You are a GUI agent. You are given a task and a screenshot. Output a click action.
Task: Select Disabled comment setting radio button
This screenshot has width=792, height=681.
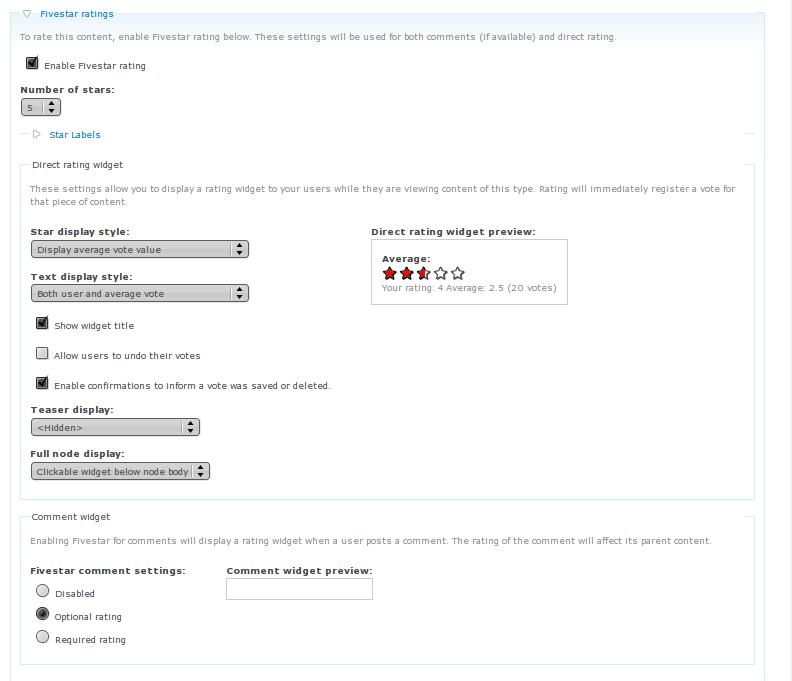pyautogui.click(x=42, y=591)
